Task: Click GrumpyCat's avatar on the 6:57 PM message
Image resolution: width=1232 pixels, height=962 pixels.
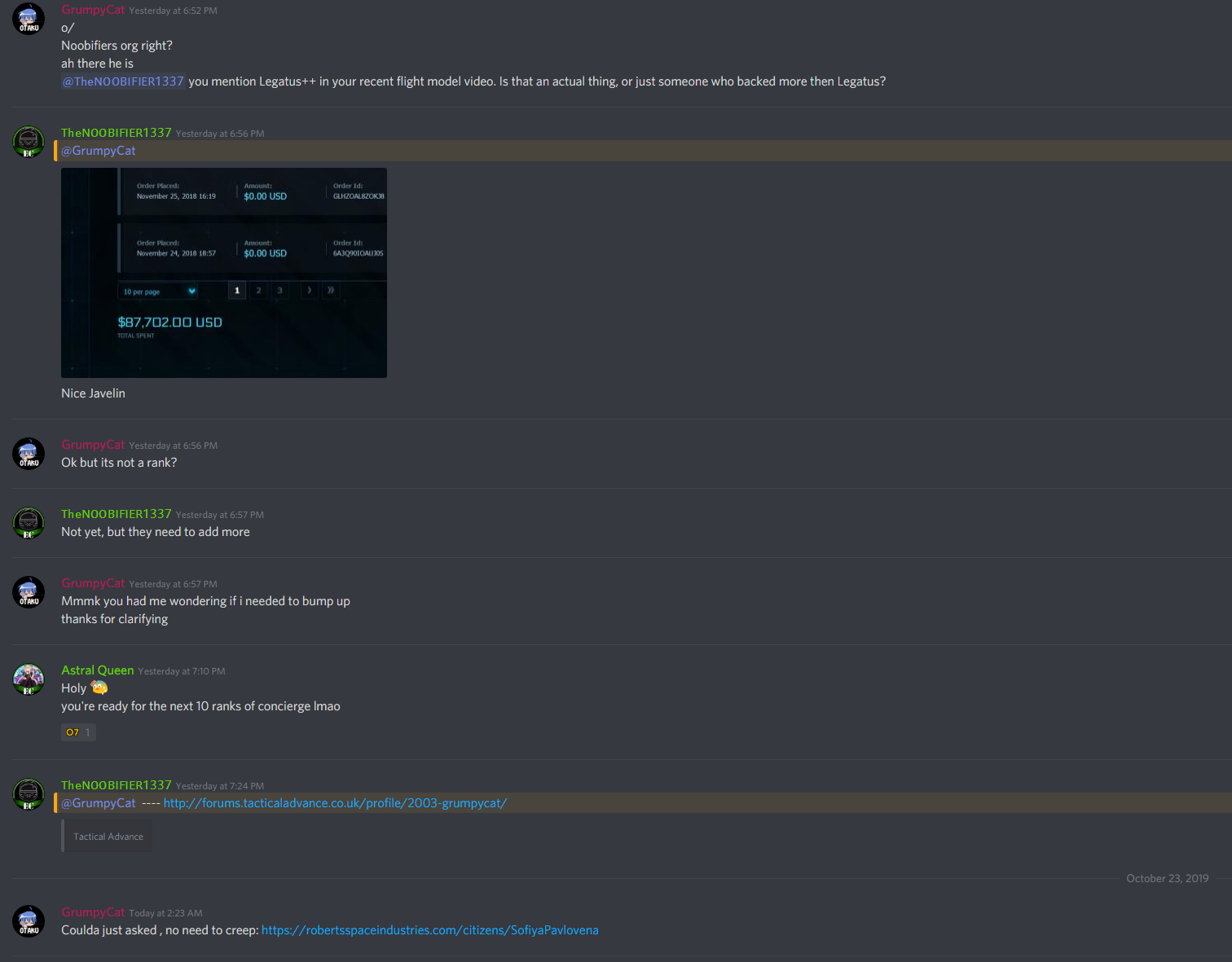Action: [x=29, y=592]
